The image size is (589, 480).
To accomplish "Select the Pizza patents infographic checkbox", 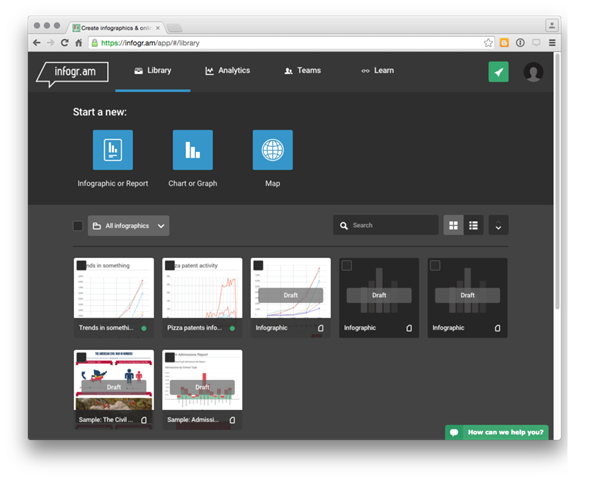I will click(x=170, y=266).
